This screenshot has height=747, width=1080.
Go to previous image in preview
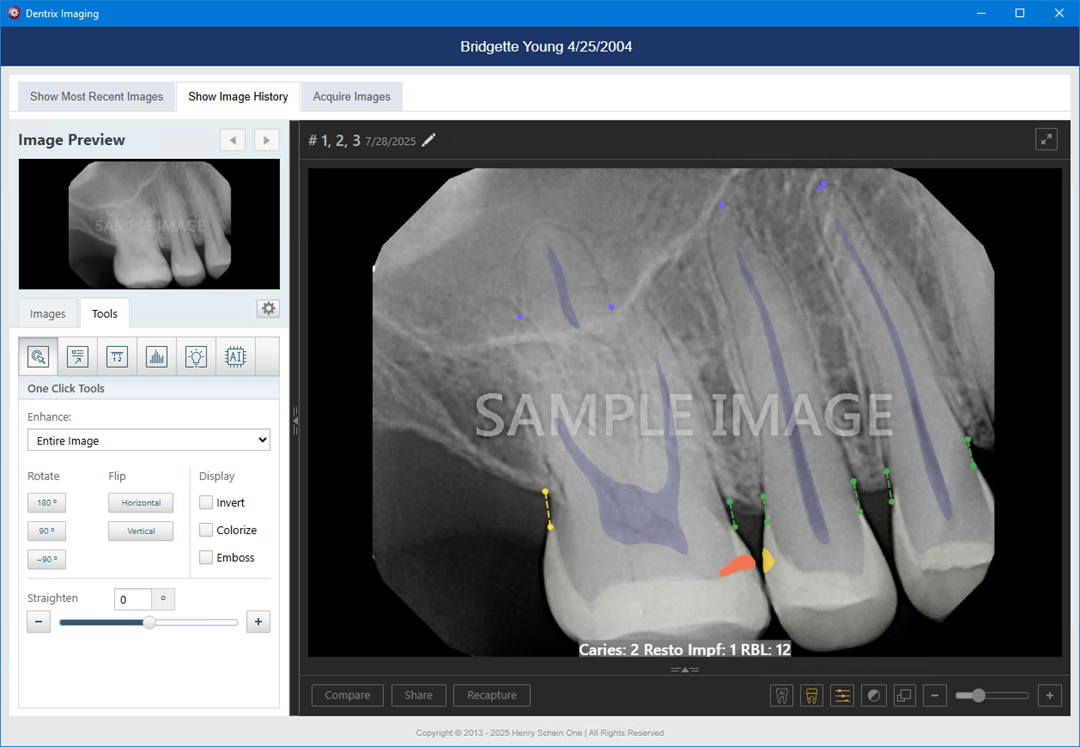(233, 140)
